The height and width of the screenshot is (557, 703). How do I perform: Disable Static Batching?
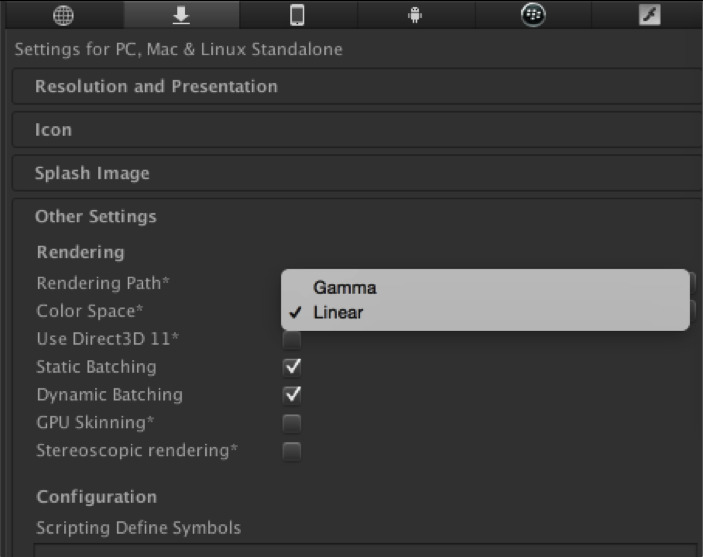(x=292, y=367)
